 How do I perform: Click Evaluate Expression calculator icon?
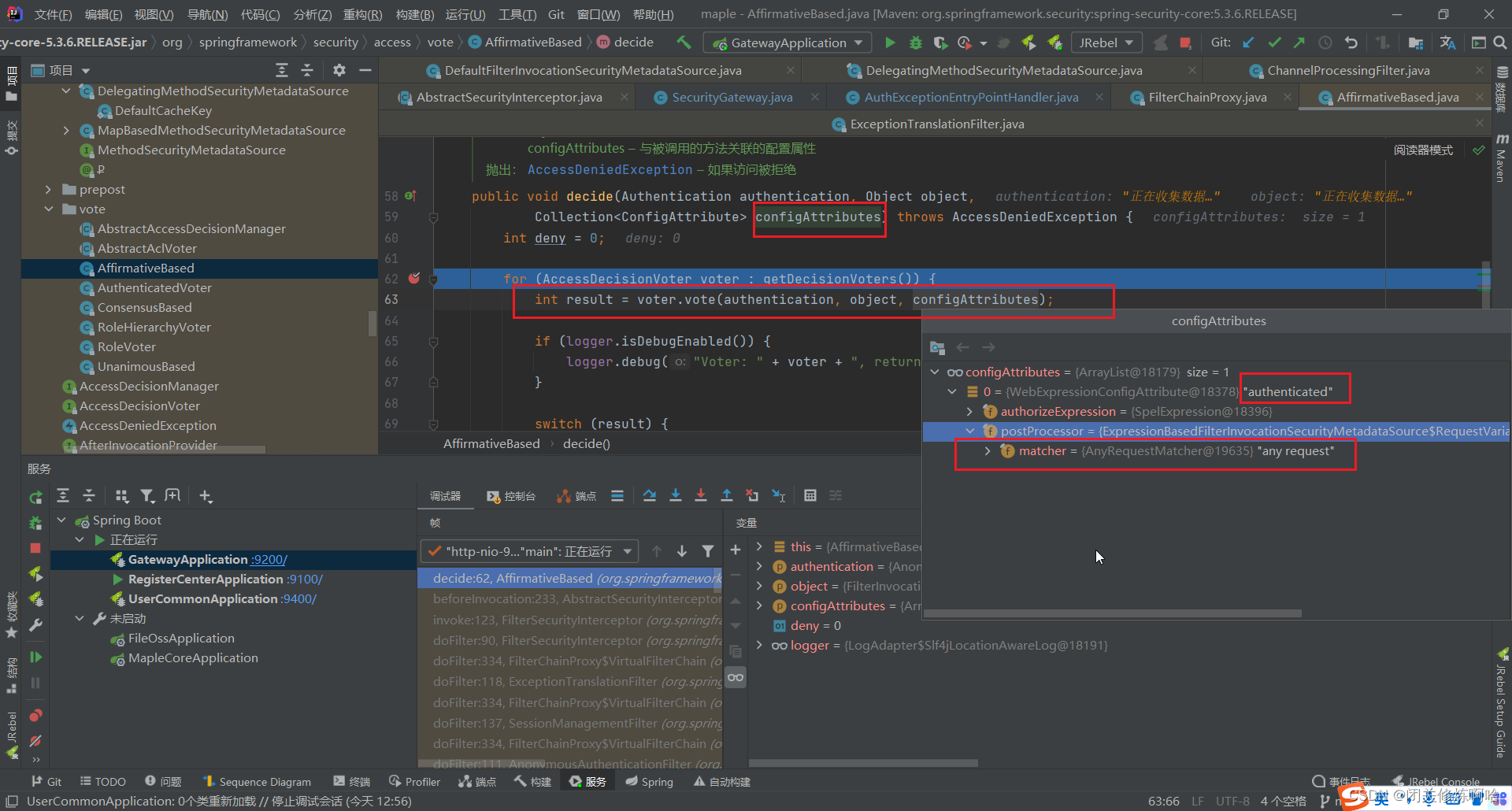(x=810, y=495)
